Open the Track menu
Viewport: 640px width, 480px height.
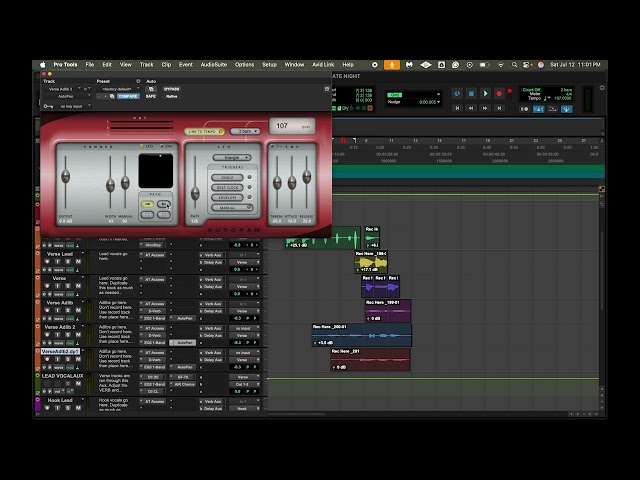[x=147, y=64]
